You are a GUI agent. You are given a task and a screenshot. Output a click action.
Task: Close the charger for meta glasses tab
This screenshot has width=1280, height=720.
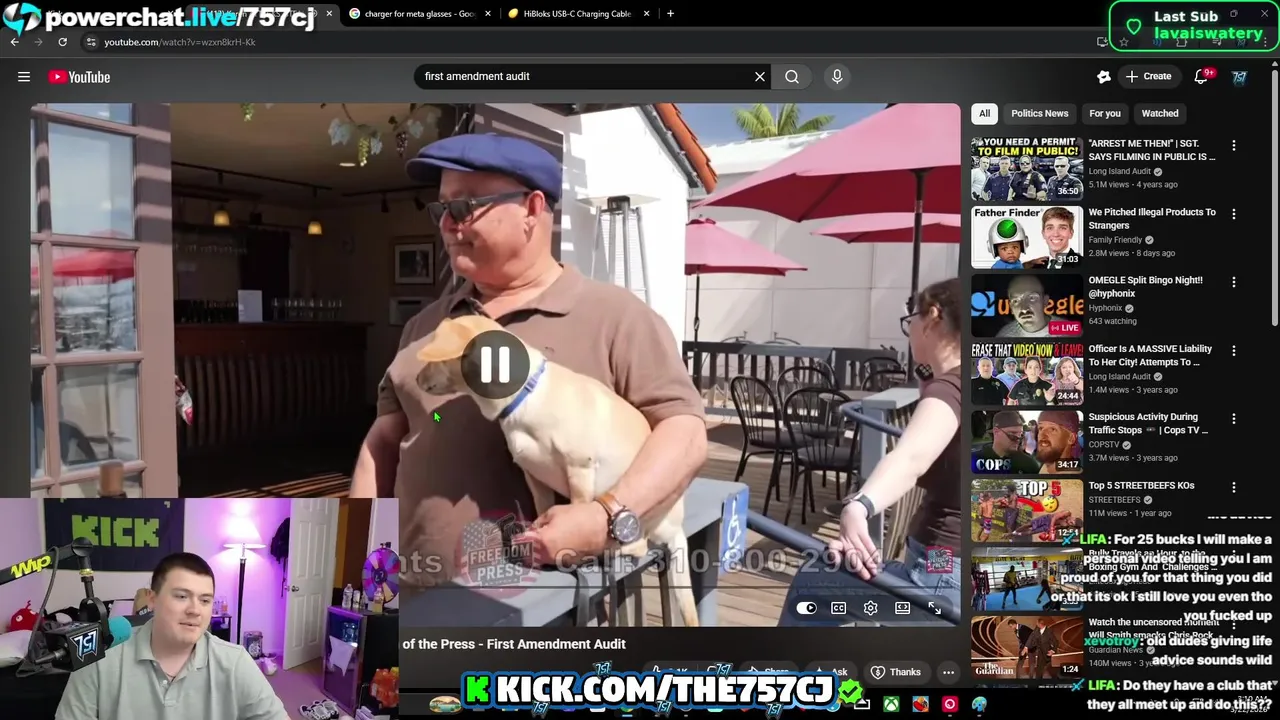point(488,14)
